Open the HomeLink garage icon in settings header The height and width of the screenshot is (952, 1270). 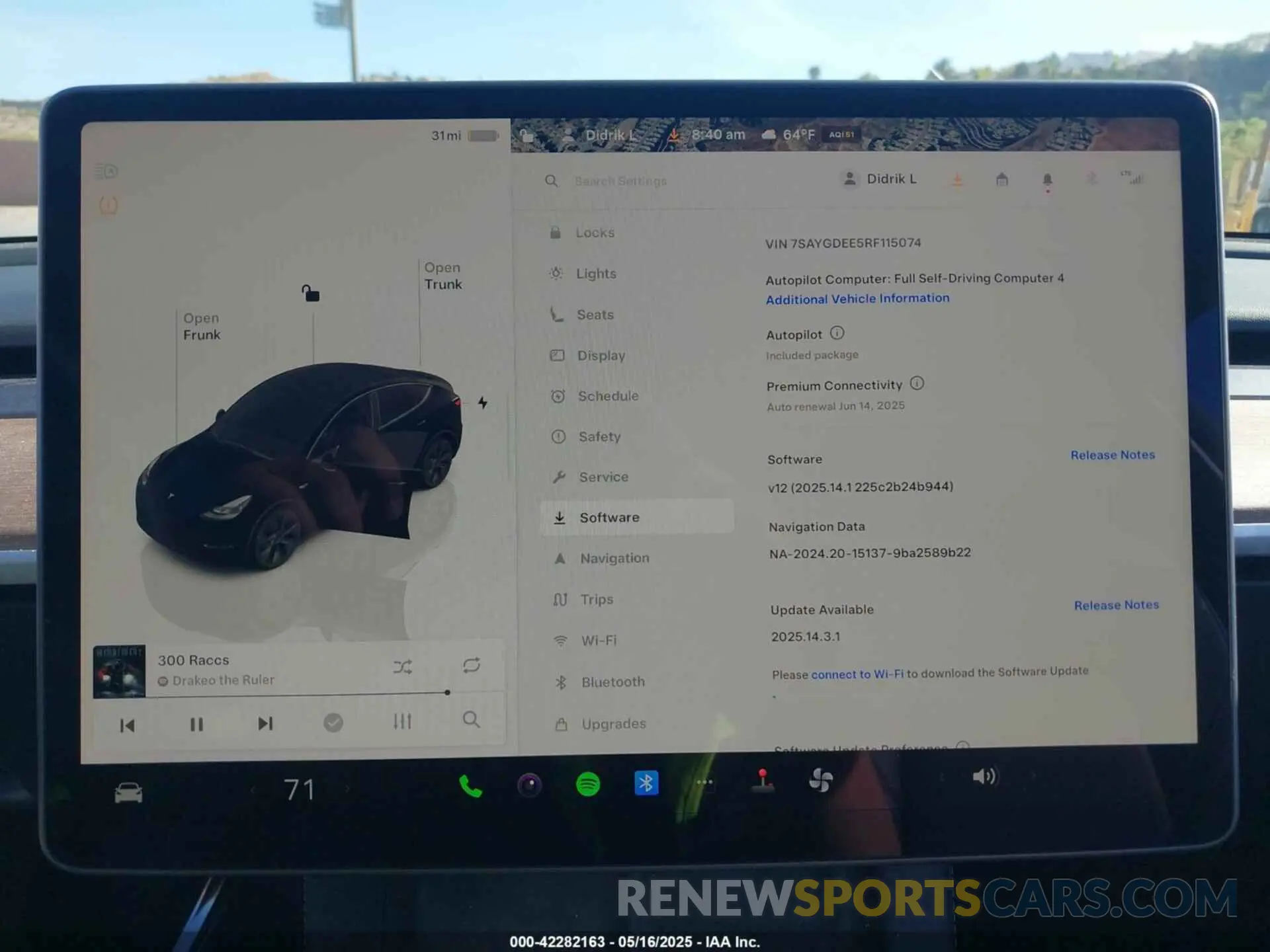coord(1002,179)
